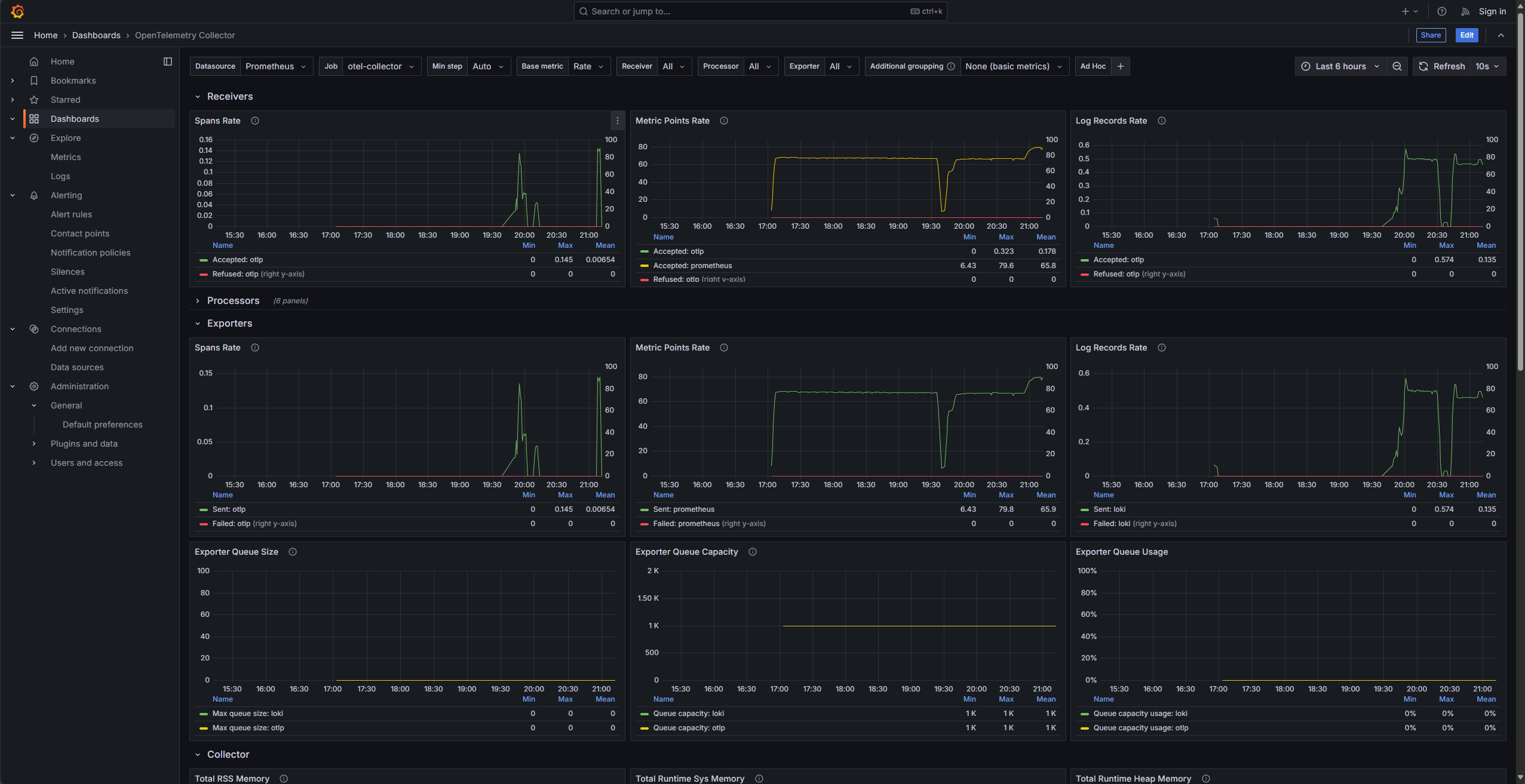The image size is (1525, 784).
Task: Open the news feed RSS icon
Action: (1465, 11)
